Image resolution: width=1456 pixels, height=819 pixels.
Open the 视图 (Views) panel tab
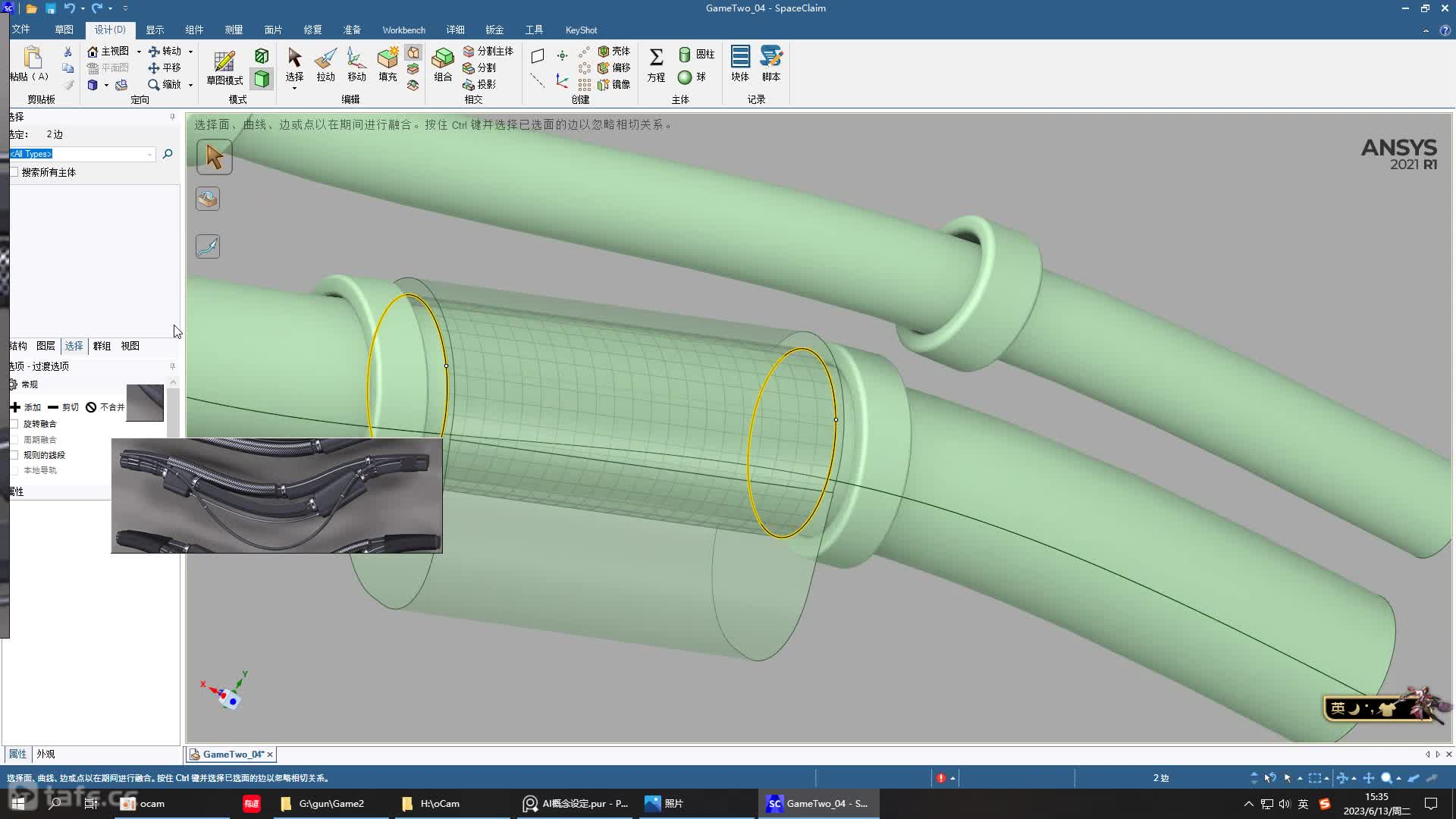pos(130,346)
